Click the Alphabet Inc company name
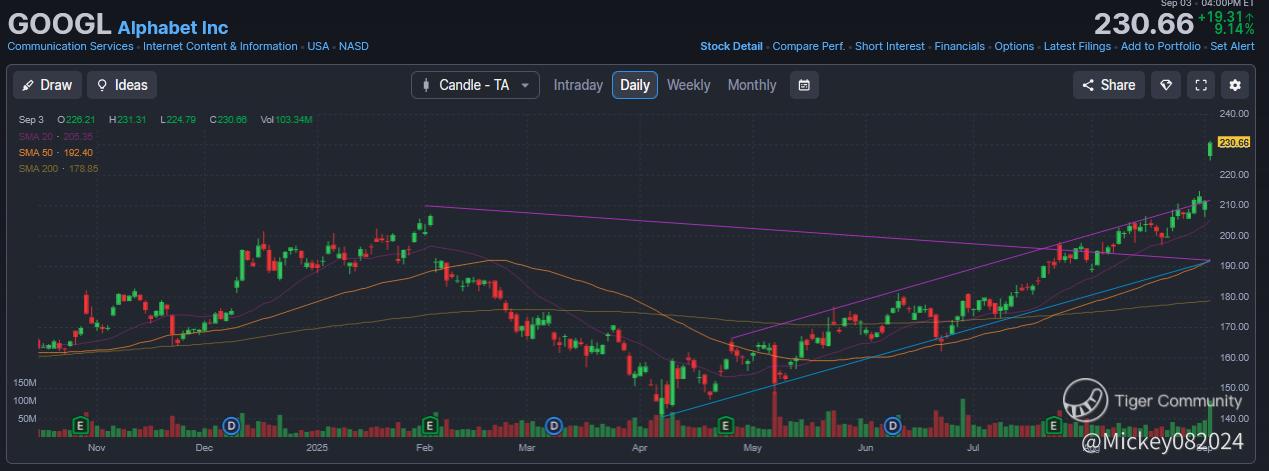 tap(173, 27)
